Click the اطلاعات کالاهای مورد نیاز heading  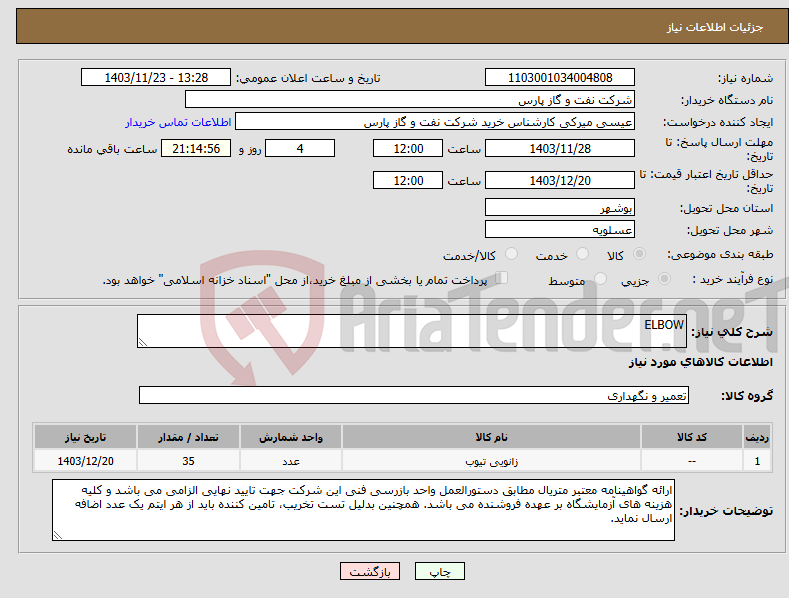(700, 362)
